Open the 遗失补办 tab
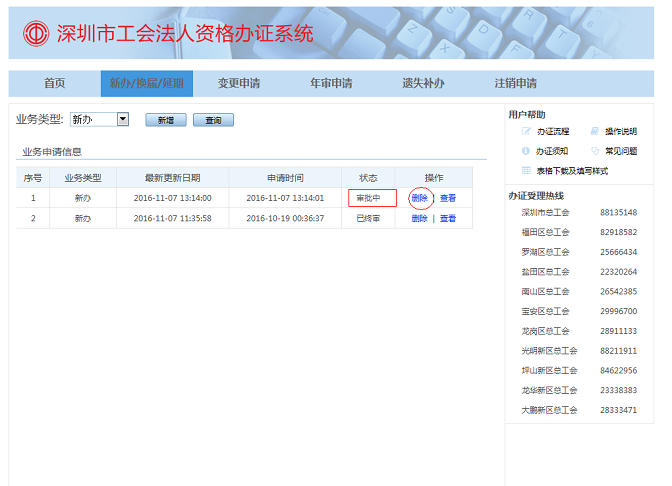 click(423, 83)
